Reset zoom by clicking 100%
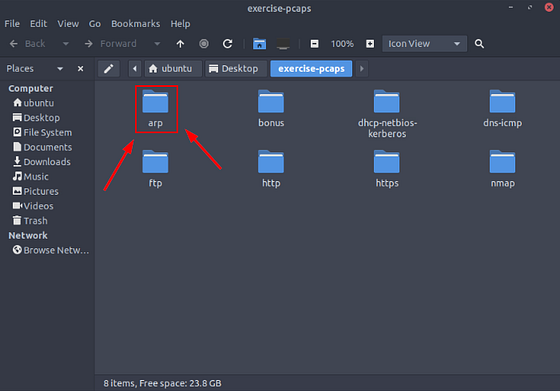560x391 pixels. click(x=342, y=44)
